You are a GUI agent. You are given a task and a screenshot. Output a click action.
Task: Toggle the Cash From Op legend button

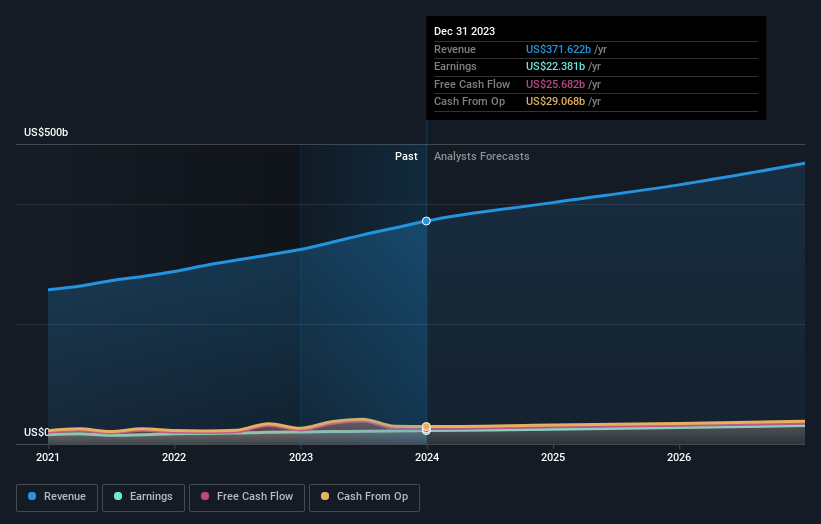(364, 497)
